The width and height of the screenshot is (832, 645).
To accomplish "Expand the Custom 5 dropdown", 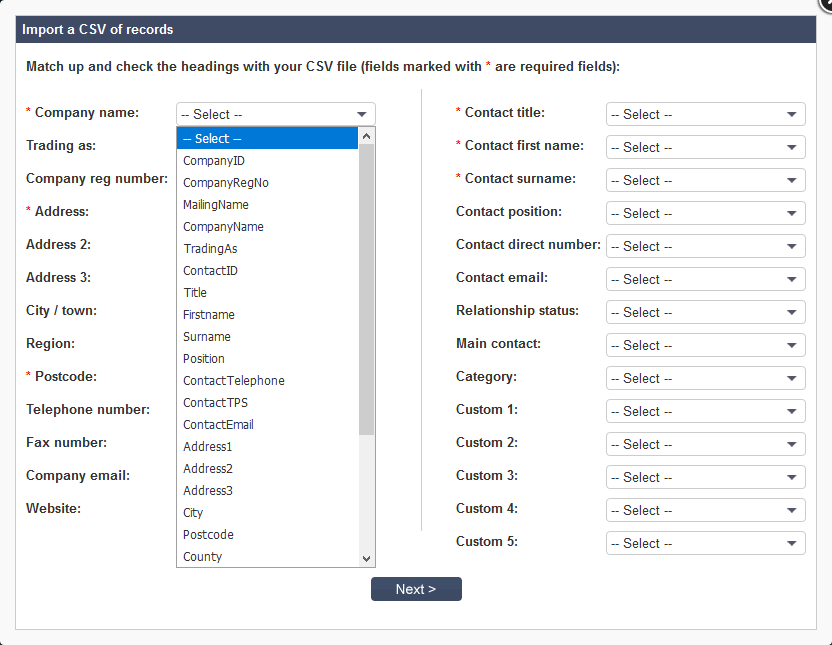I will click(705, 543).
